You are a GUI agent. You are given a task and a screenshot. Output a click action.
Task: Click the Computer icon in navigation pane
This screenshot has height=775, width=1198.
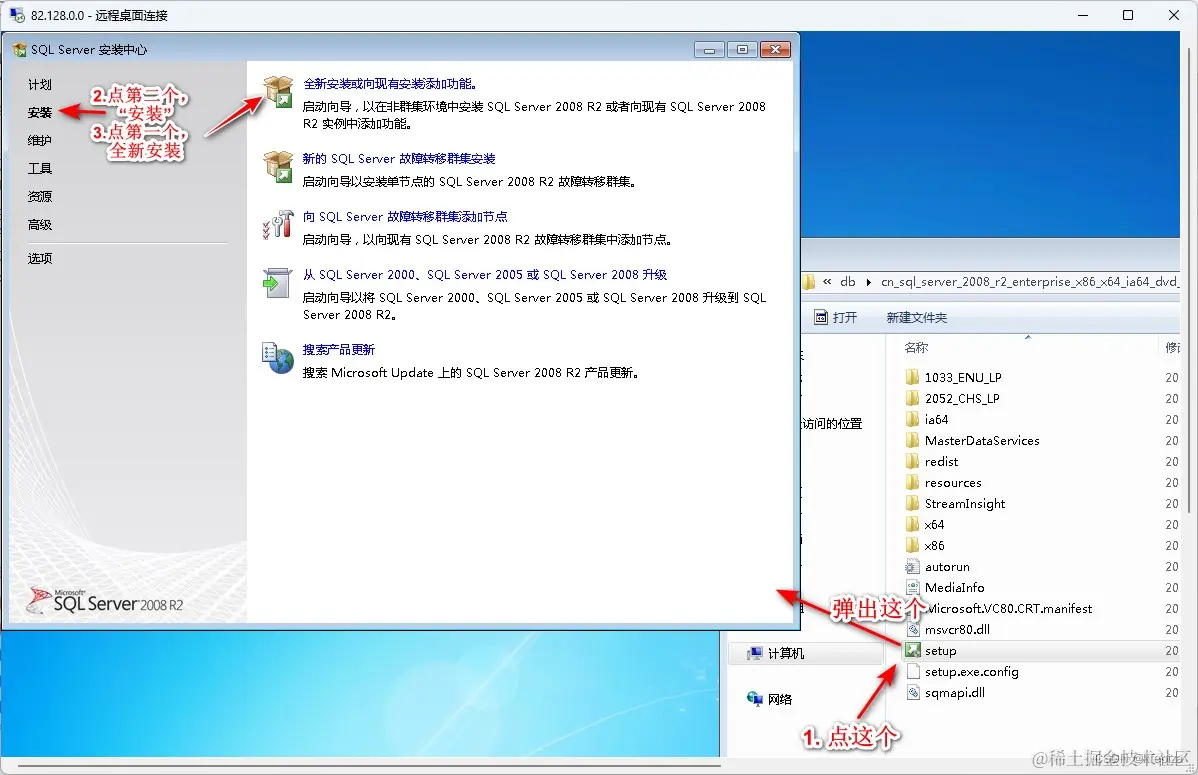click(x=755, y=653)
